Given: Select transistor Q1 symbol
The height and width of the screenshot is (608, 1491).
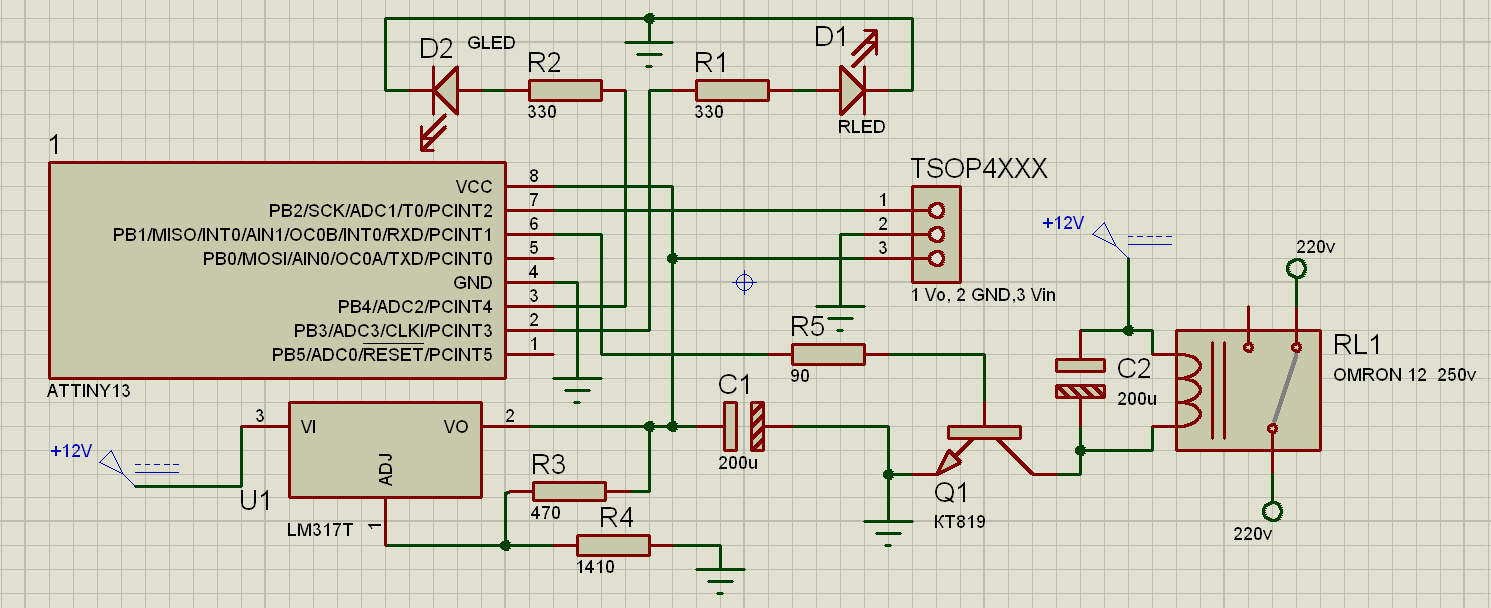Looking at the screenshot, I should point(985,448).
